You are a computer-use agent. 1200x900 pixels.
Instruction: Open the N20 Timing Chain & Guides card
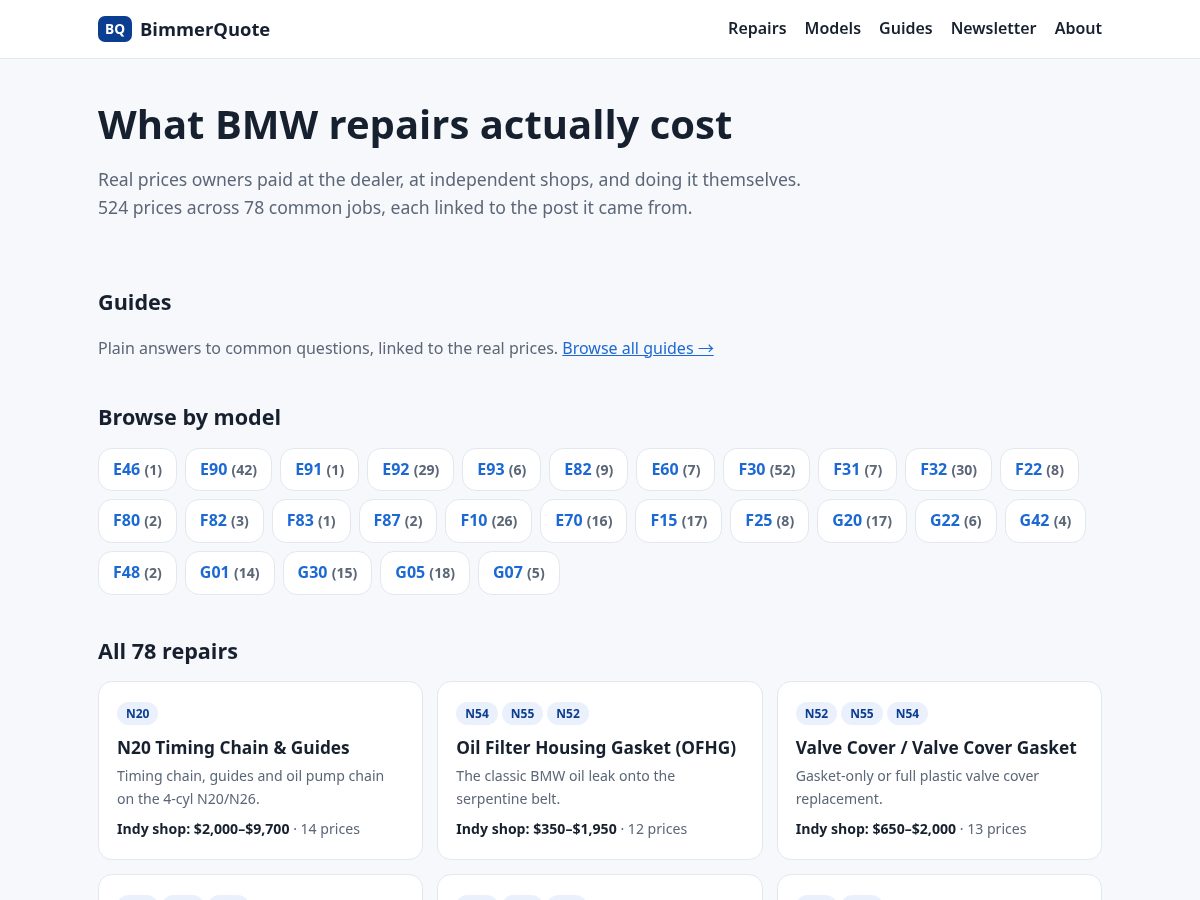click(260, 770)
